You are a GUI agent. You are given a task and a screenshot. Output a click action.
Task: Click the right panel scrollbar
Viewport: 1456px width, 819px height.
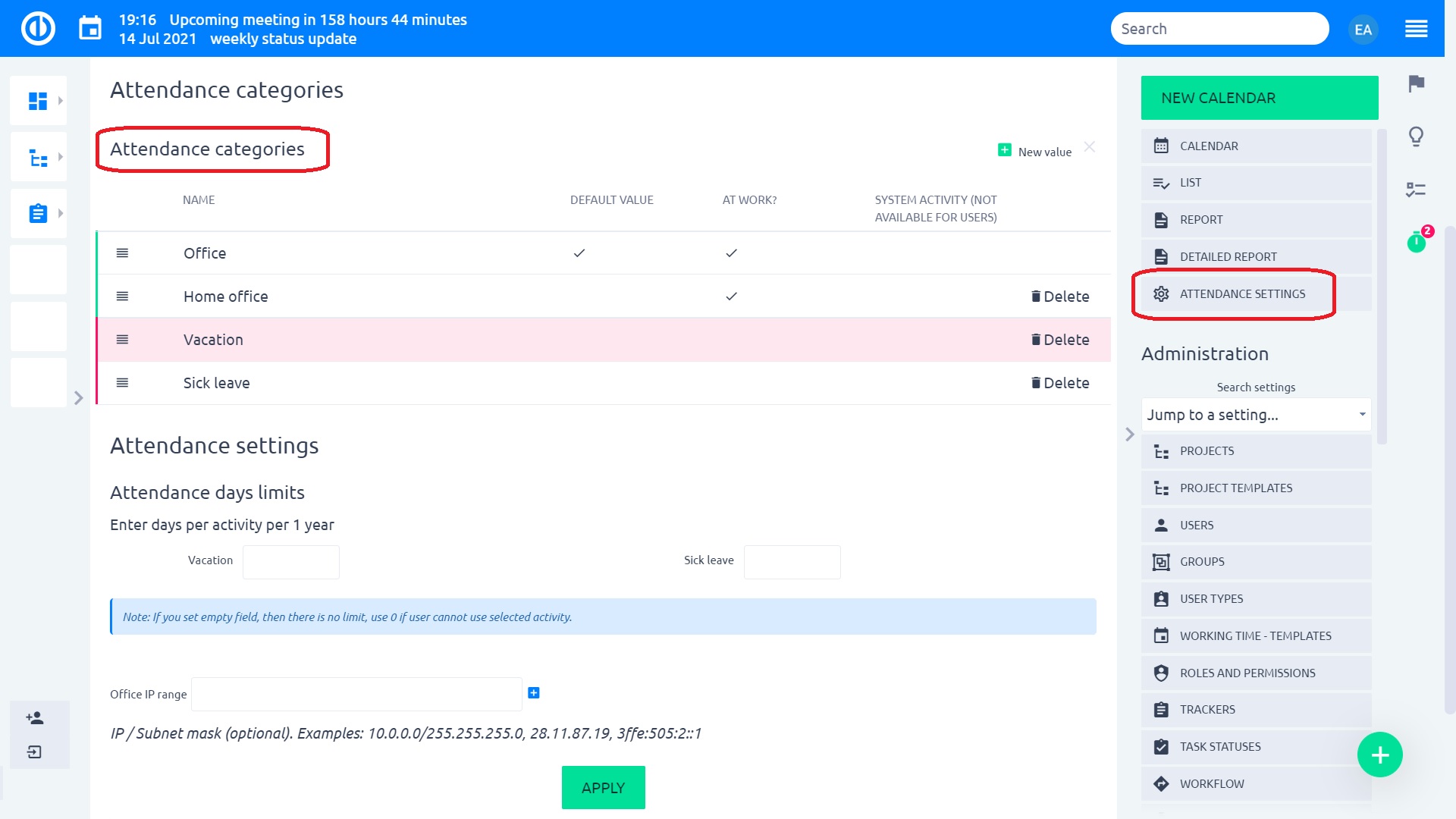coord(1382,287)
